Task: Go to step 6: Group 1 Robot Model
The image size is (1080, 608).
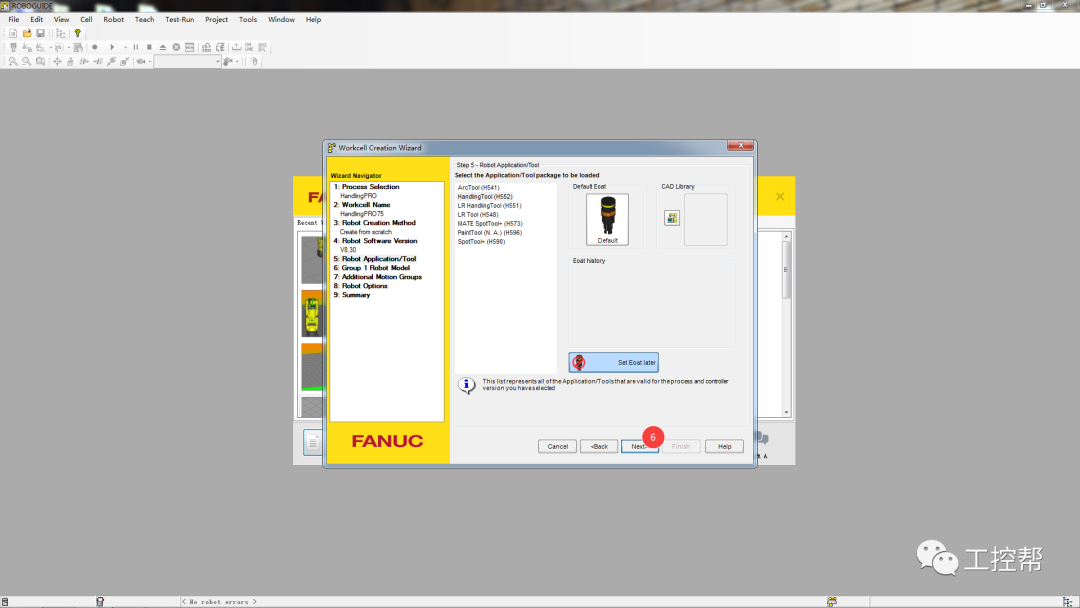Action: click(372, 268)
